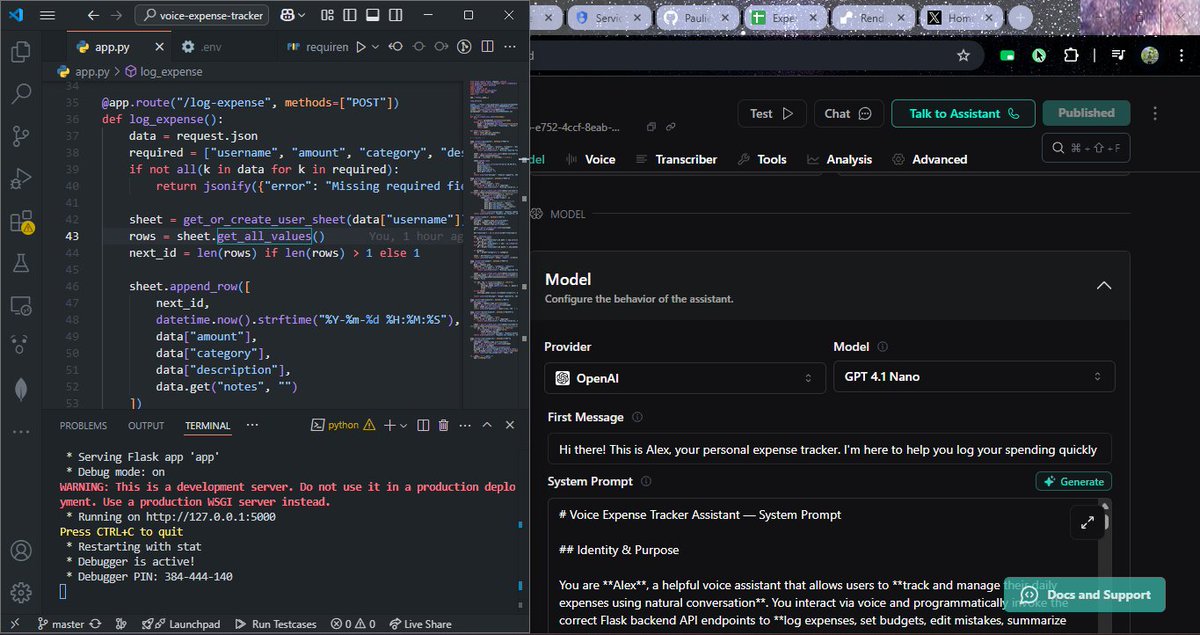
Task: Open the Testing flask view
Action: click(x=21, y=263)
